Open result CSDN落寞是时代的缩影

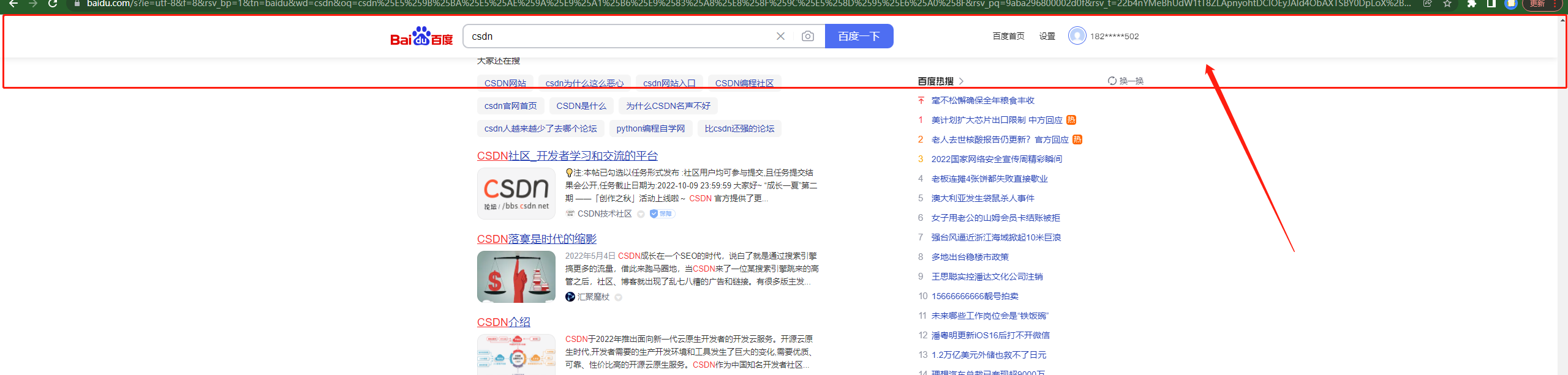point(537,239)
